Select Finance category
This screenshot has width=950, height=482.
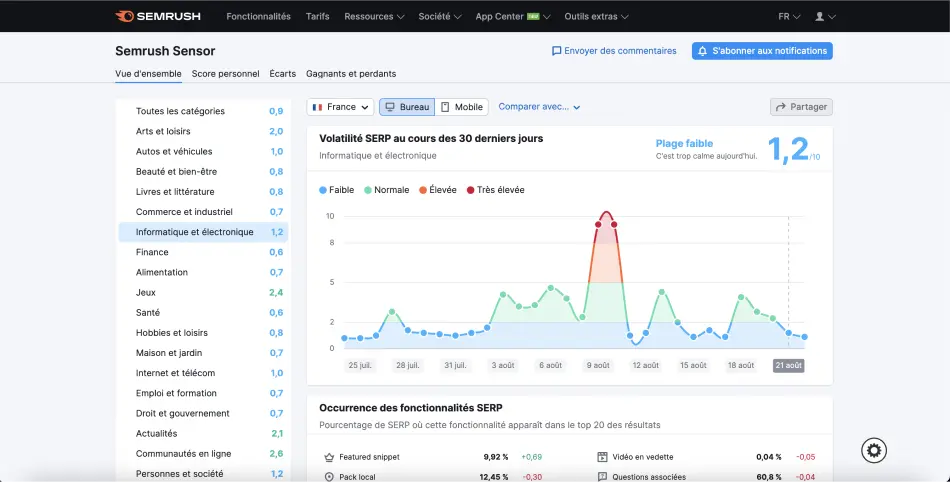(204, 253)
